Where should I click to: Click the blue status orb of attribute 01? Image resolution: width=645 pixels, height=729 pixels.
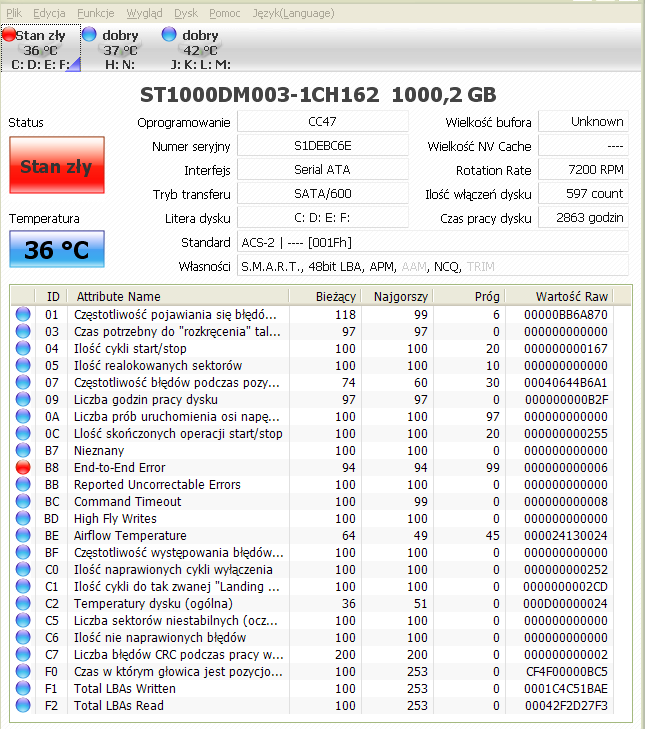(23, 314)
